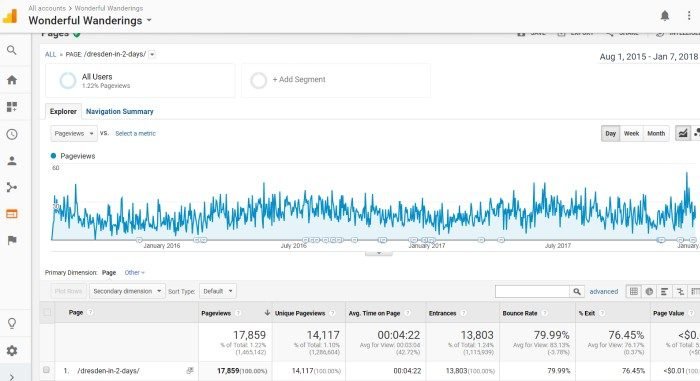Tick the checkbox for /dresden-in-2-days/ row

coord(46,370)
